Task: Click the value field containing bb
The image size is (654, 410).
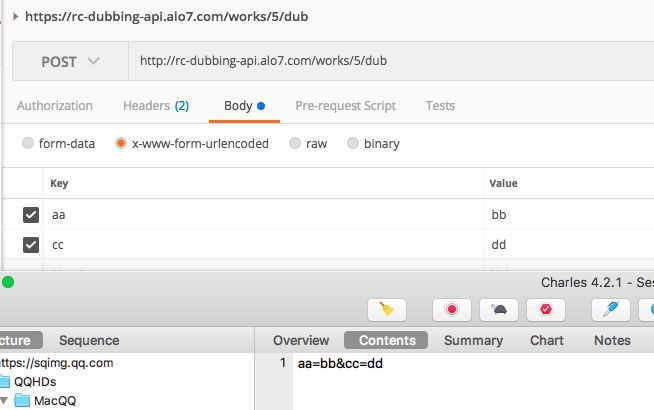Action: 569,214
